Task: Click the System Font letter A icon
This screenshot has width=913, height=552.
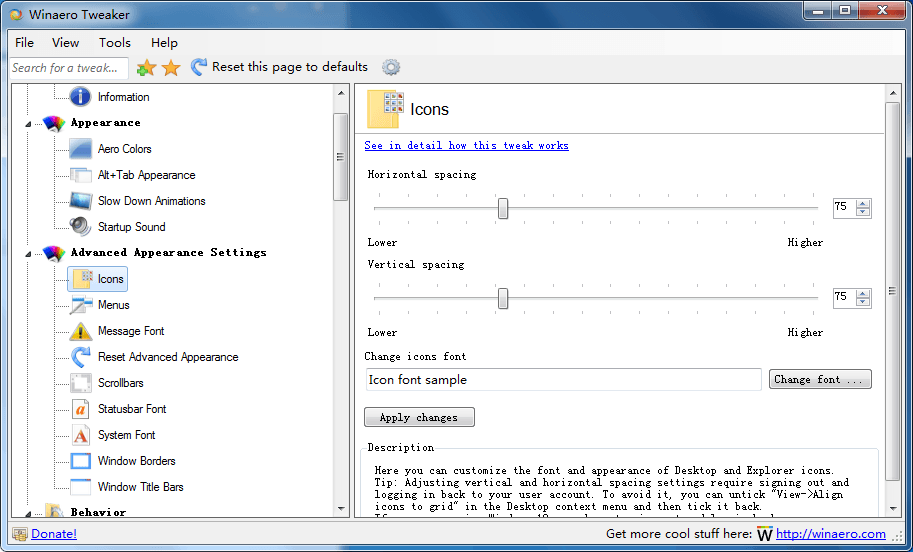Action: [x=80, y=434]
